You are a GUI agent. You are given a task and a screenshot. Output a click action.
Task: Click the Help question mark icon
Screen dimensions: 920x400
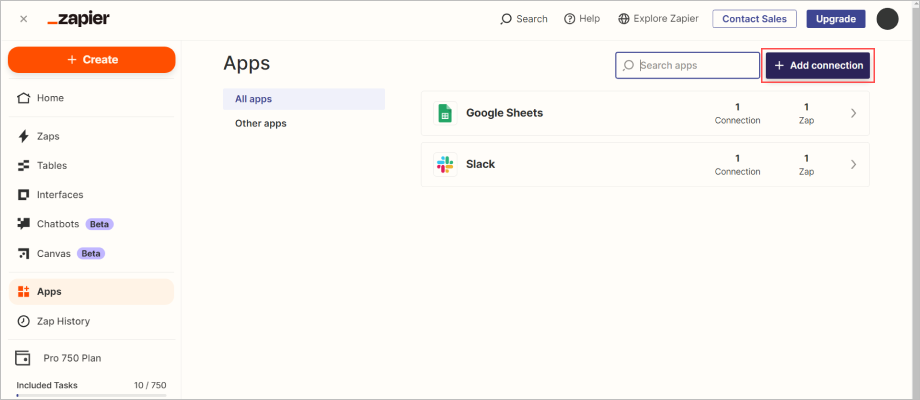click(x=569, y=19)
